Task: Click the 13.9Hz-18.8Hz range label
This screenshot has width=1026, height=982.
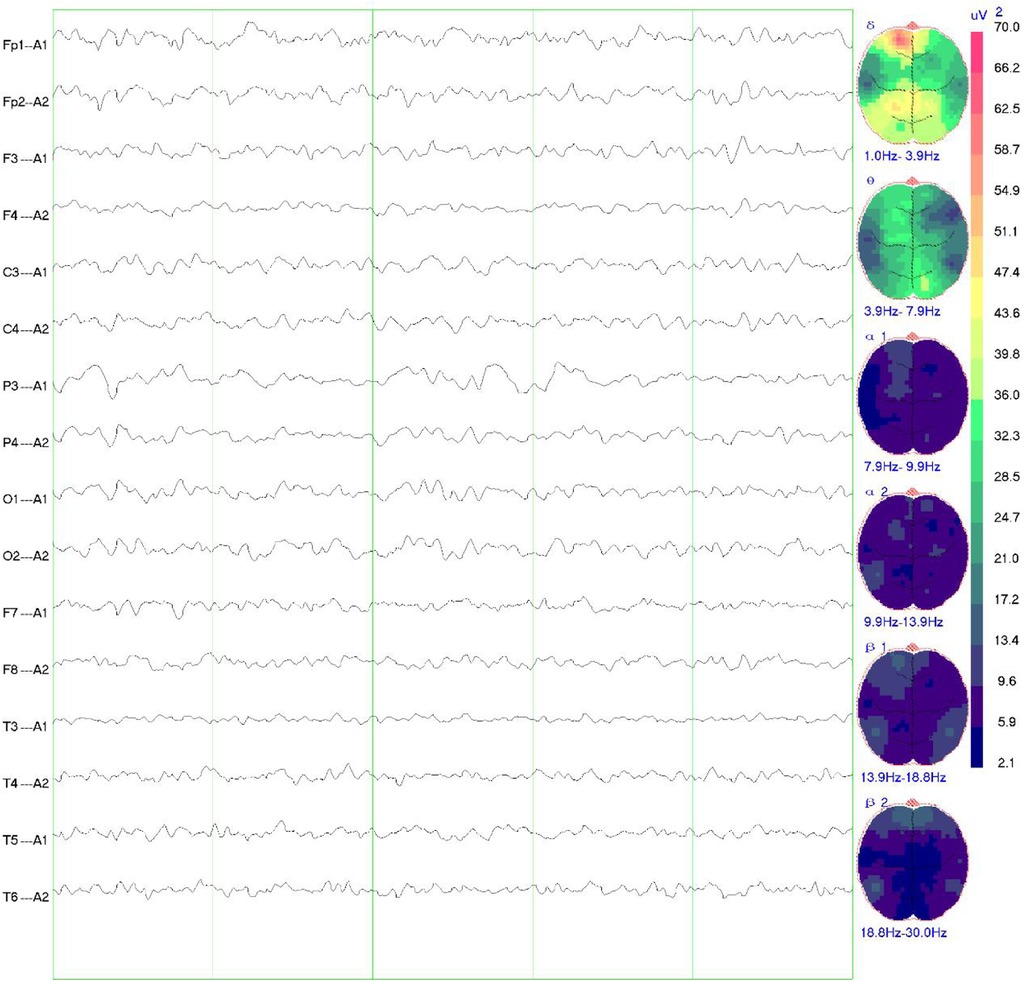Action: (x=904, y=777)
